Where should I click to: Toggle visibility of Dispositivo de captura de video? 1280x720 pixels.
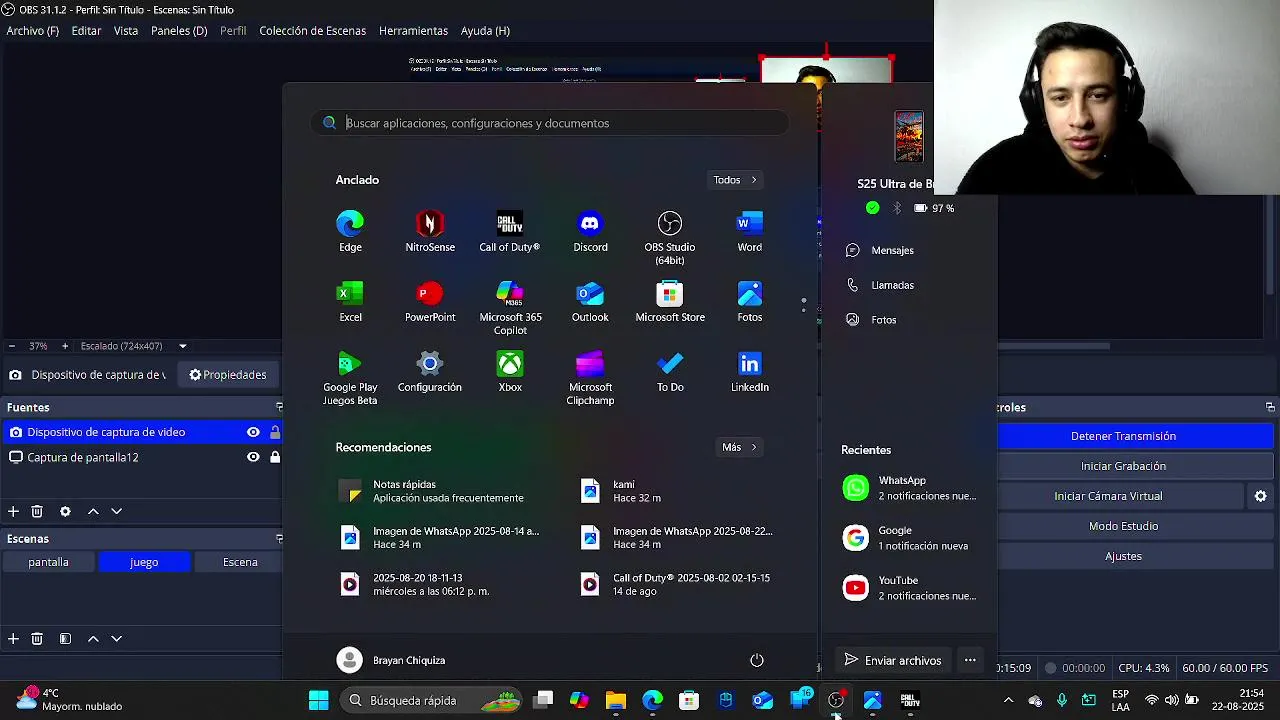(253, 432)
